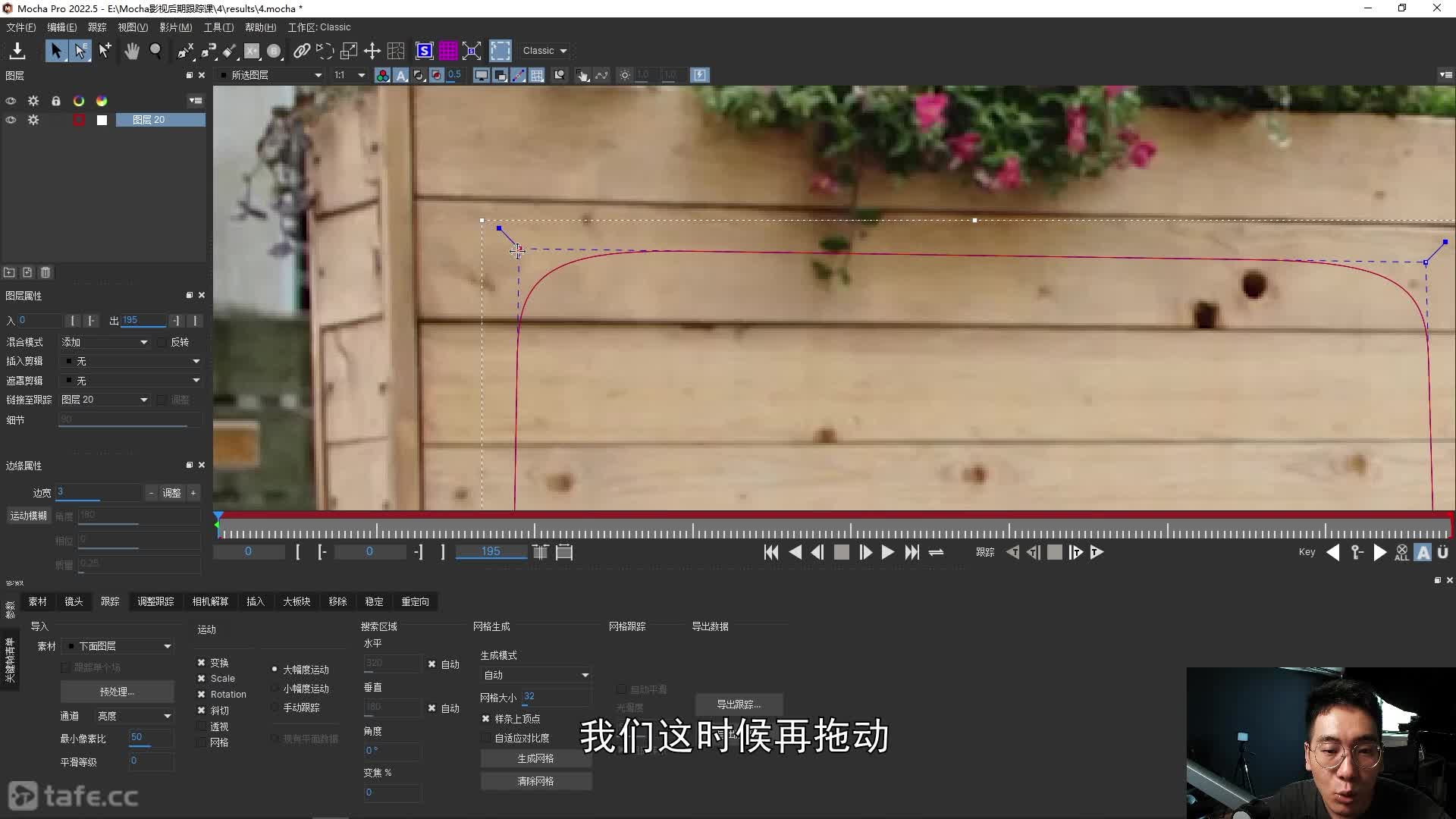The width and height of the screenshot is (1456, 819).
Task: Click the Go to start playback icon
Action: (771, 553)
